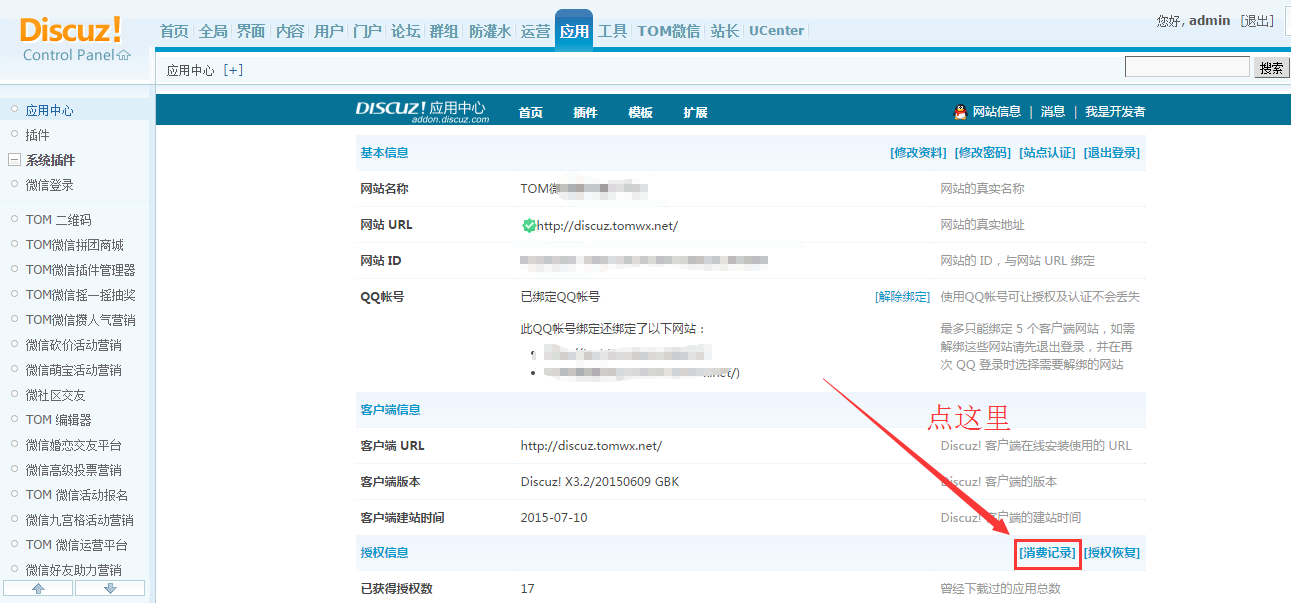Click the [+] icon next to 应用中心
The image size is (1291, 603).
233,70
